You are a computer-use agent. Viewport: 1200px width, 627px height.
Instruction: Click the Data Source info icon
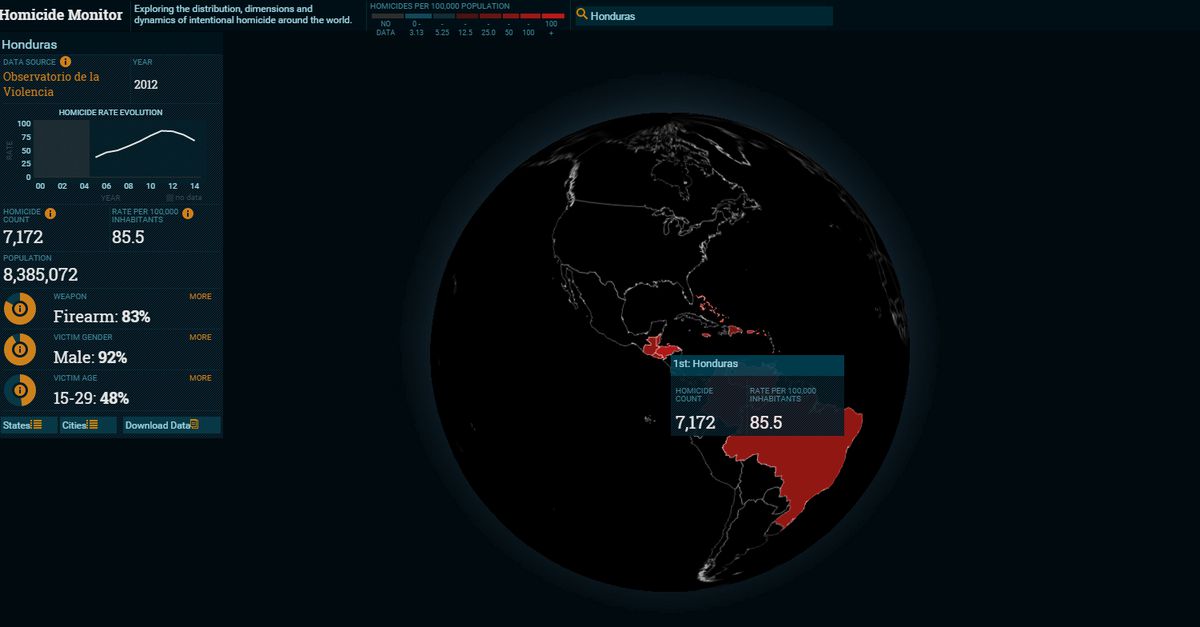pos(66,62)
